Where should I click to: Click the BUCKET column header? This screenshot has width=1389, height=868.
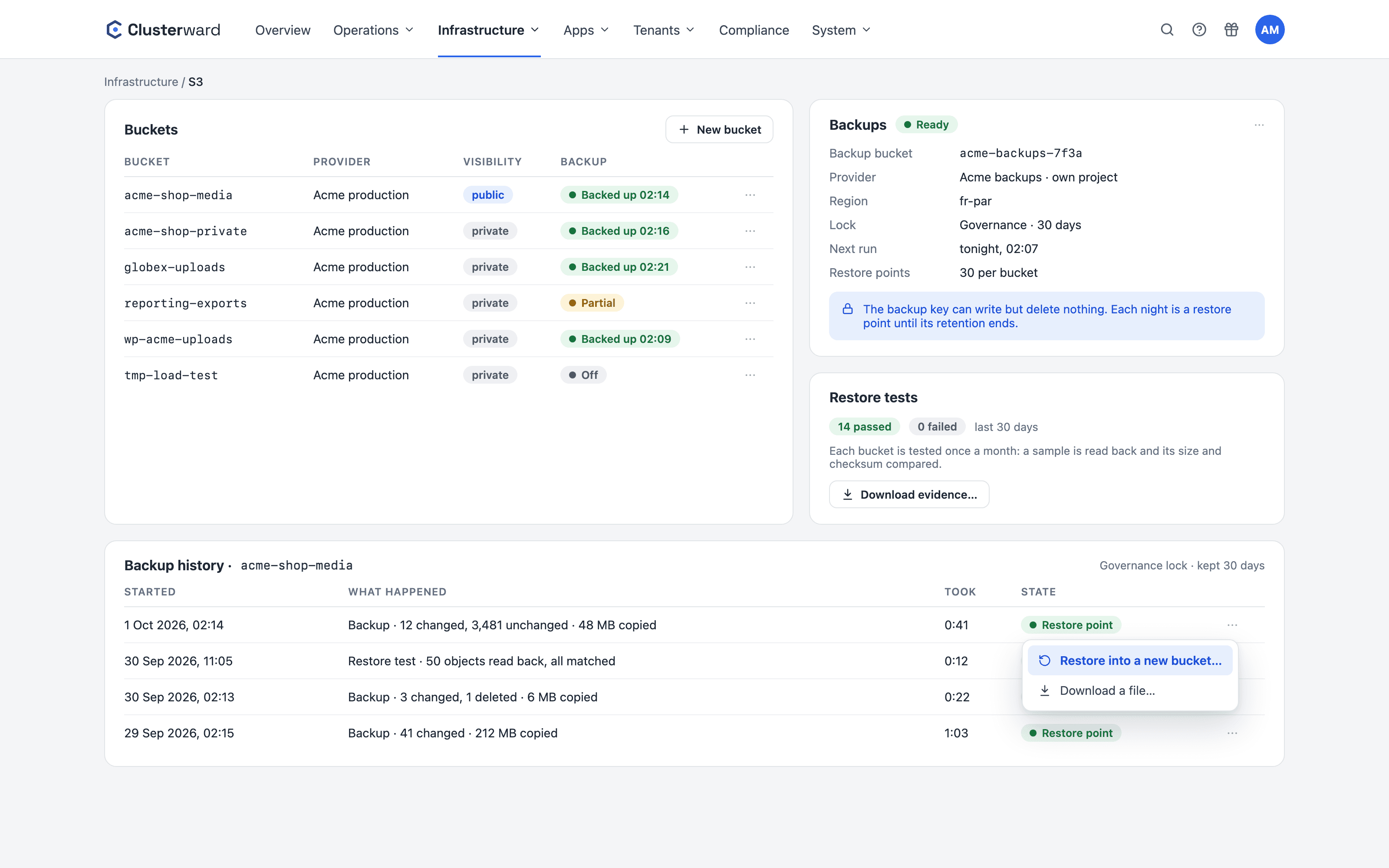point(147,162)
